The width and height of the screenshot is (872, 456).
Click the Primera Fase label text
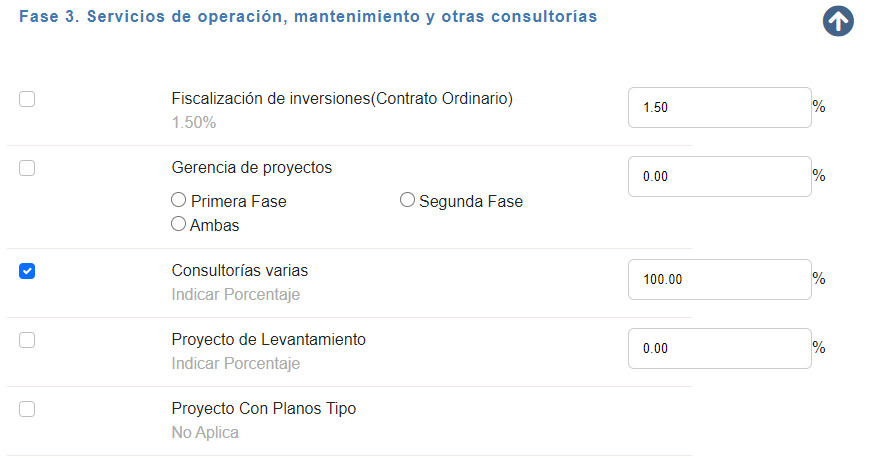point(239,201)
